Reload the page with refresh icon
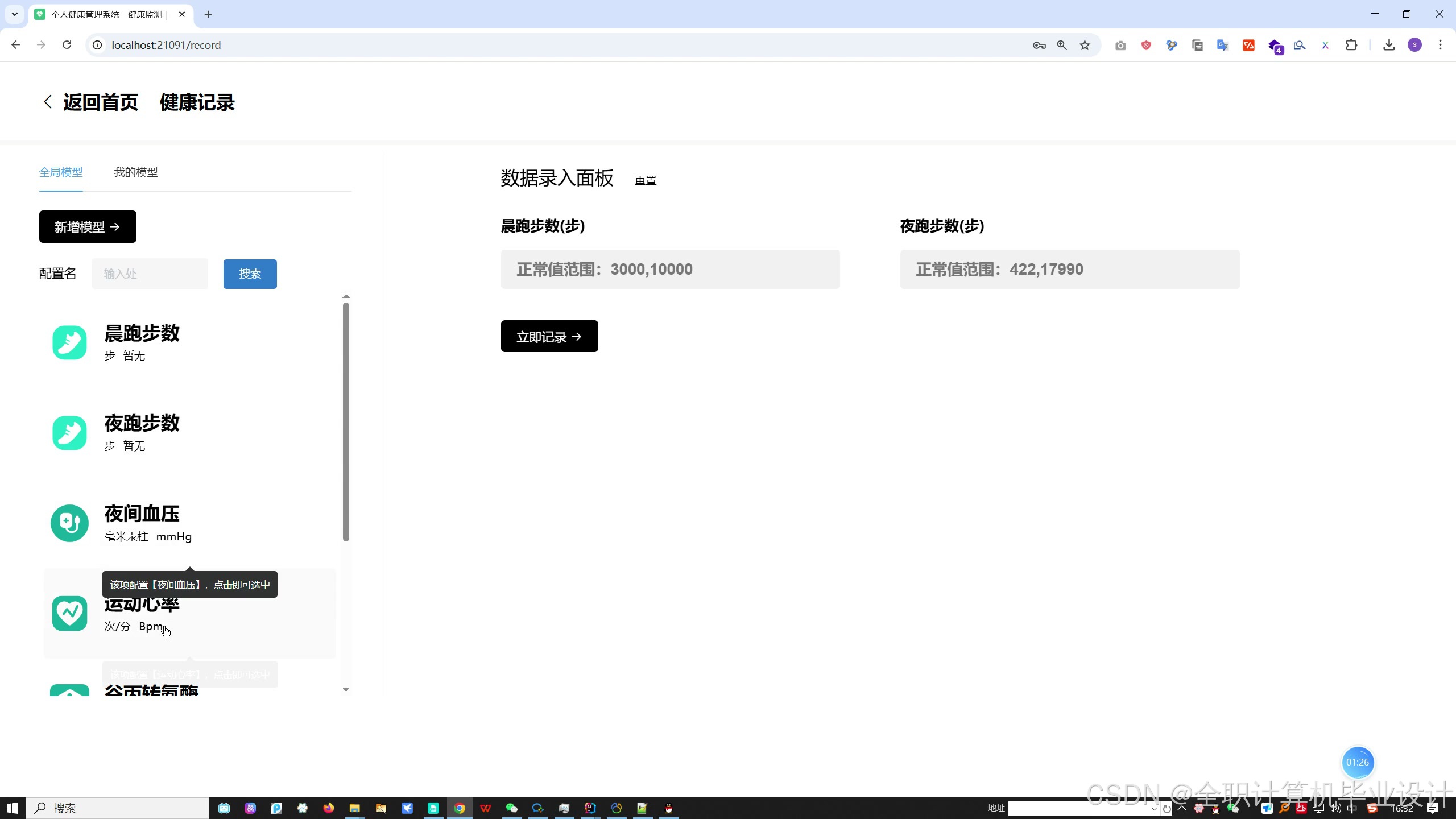The image size is (1456, 819). click(67, 45)
